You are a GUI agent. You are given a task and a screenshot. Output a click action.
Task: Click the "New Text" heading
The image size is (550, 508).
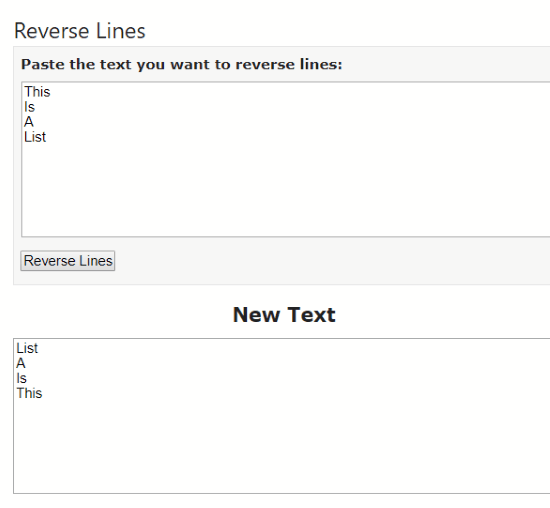[284, 315]
